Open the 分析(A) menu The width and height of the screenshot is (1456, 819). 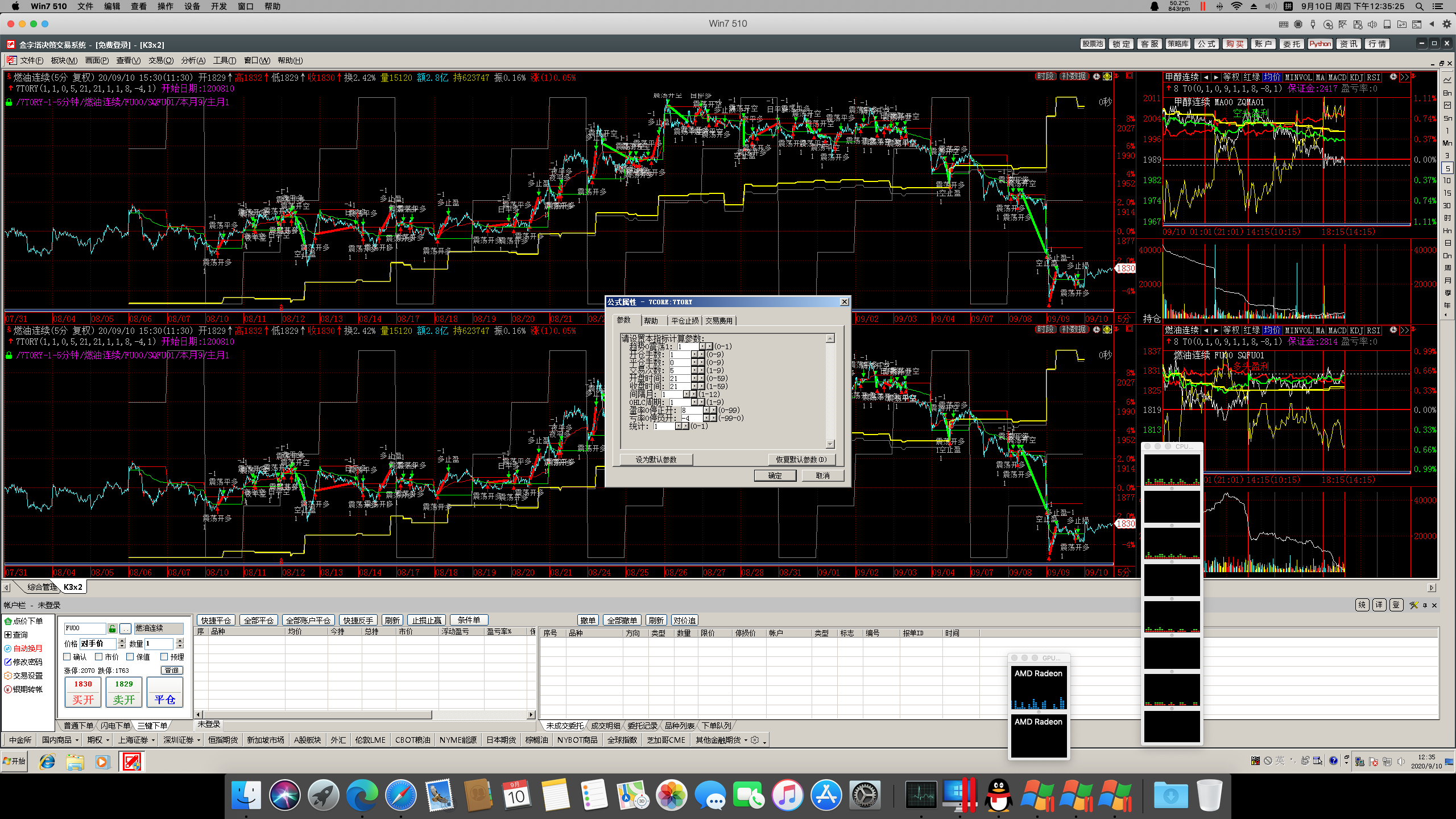[193, 60]
